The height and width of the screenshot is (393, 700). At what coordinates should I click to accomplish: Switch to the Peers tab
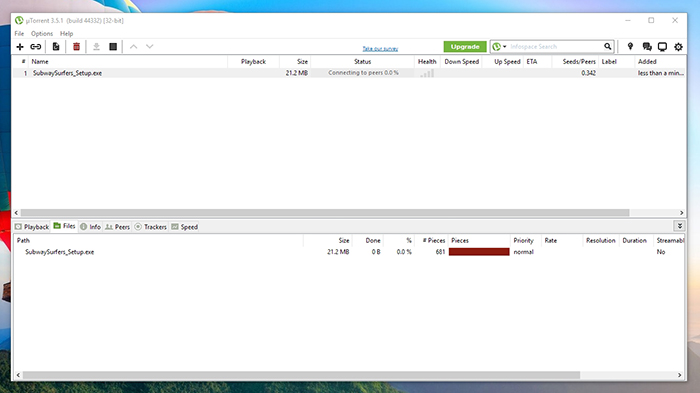click(117, 227)
